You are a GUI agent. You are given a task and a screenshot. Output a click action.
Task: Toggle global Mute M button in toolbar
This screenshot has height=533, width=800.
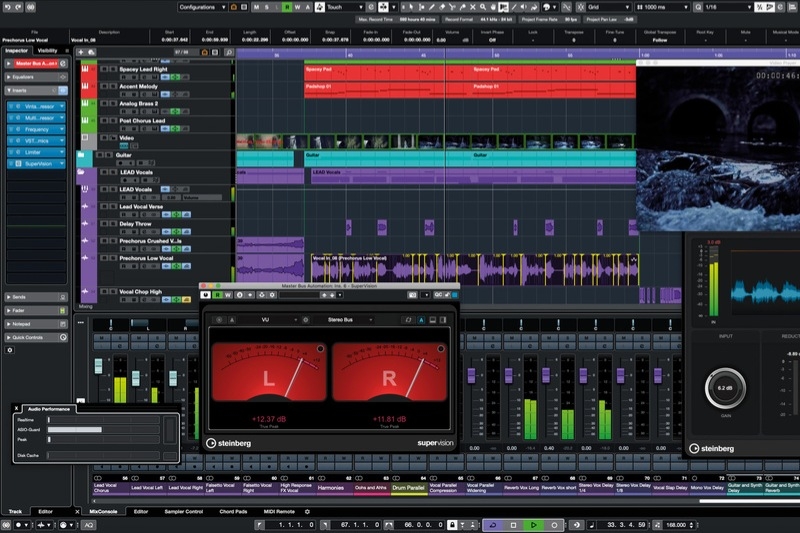click(256, 7)
